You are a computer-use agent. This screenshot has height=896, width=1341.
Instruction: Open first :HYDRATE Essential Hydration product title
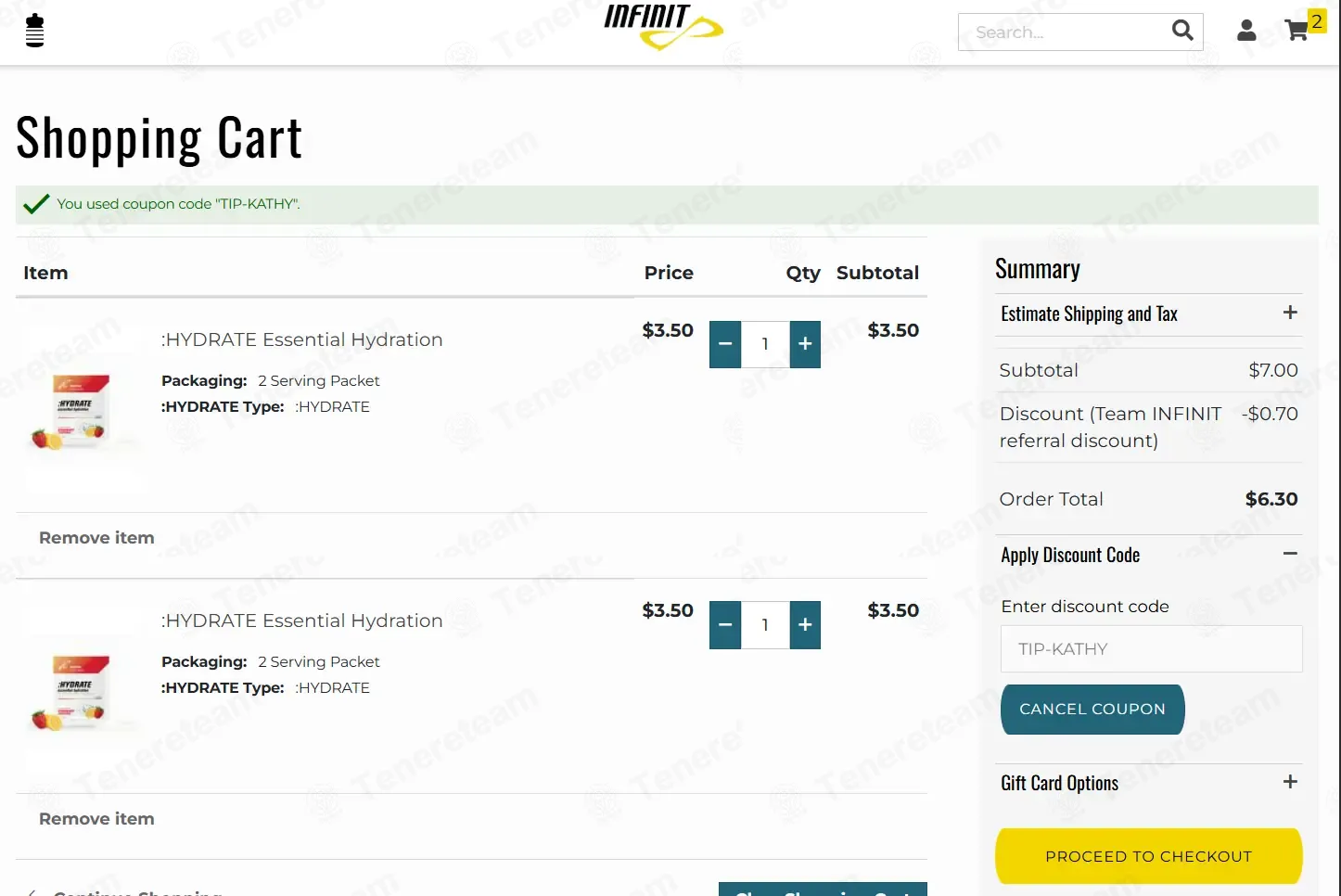301,339
